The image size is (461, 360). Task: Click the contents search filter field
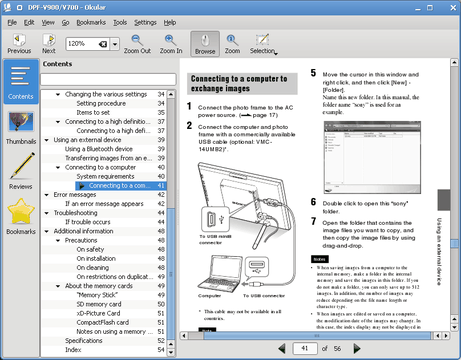(x=108, y=80)
